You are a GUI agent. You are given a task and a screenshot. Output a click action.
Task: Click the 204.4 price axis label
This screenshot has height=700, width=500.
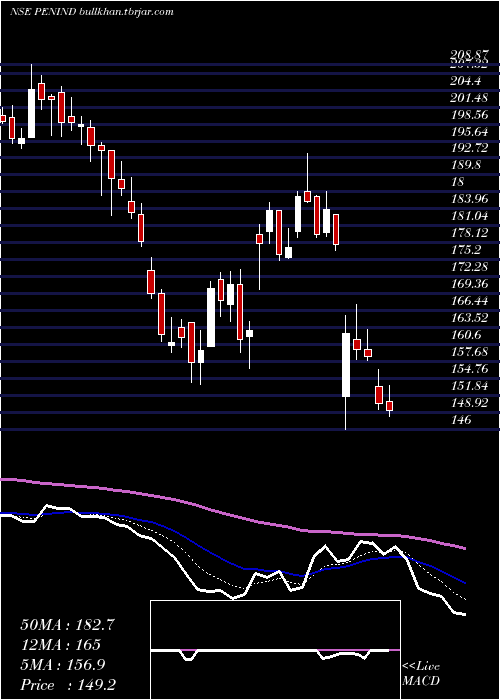[466, 81]
